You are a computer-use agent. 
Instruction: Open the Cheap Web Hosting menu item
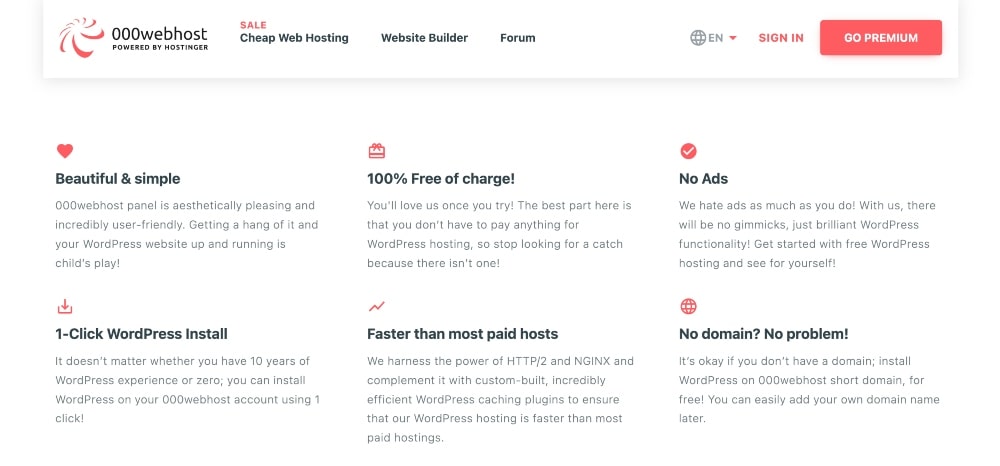point(294,38)
